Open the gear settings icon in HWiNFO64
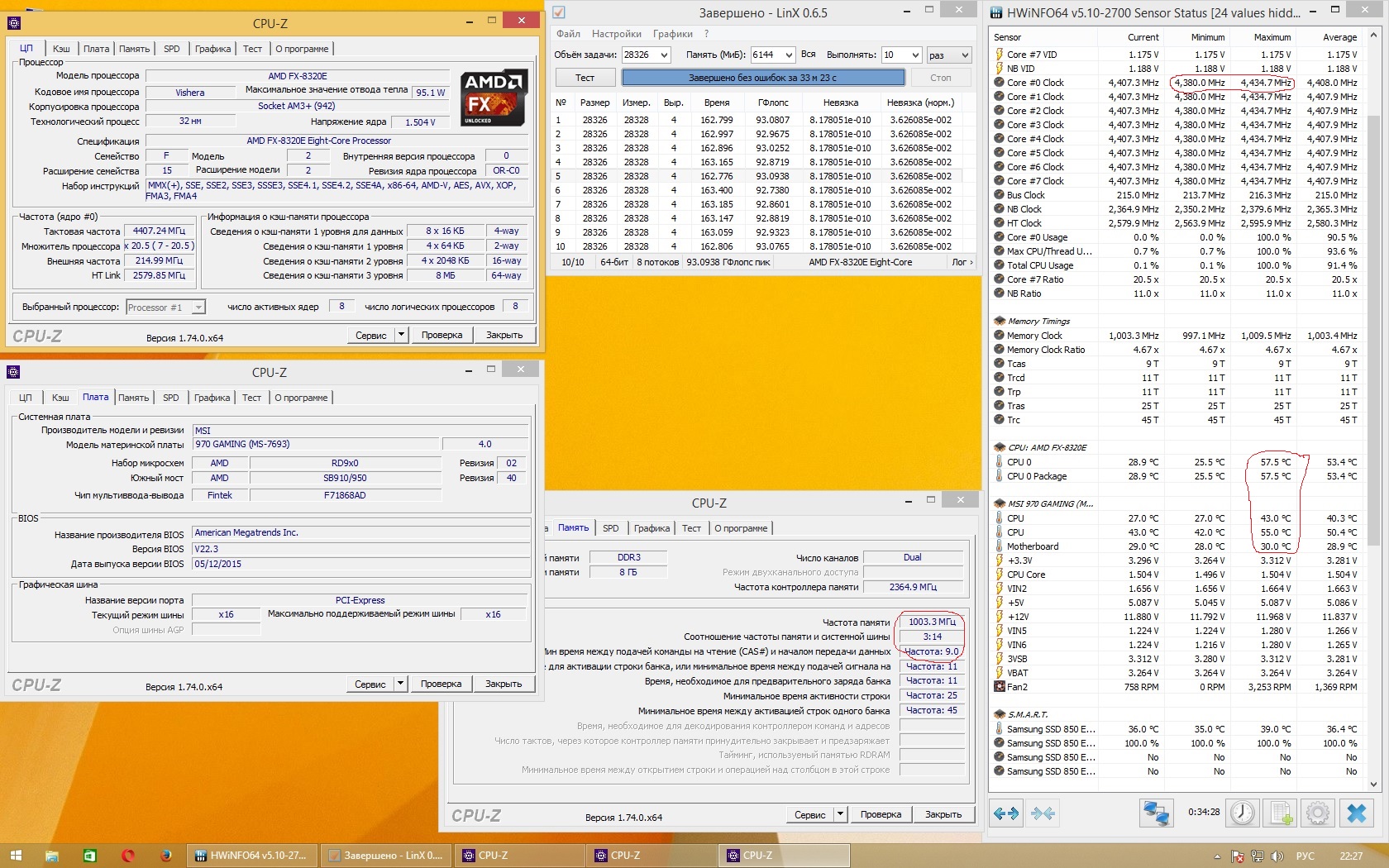The height and width of the screenshot is (868, 1389). tap(1318, 813)
